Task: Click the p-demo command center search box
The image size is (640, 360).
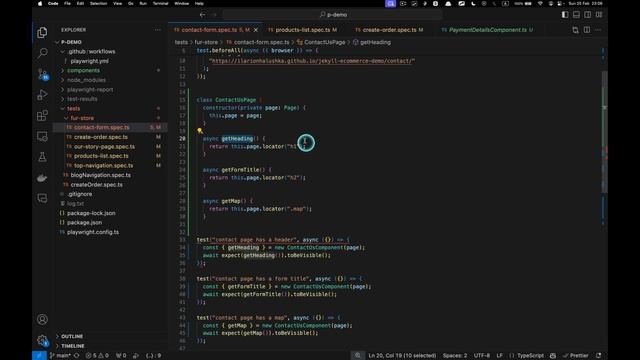Action: point(333,15)
